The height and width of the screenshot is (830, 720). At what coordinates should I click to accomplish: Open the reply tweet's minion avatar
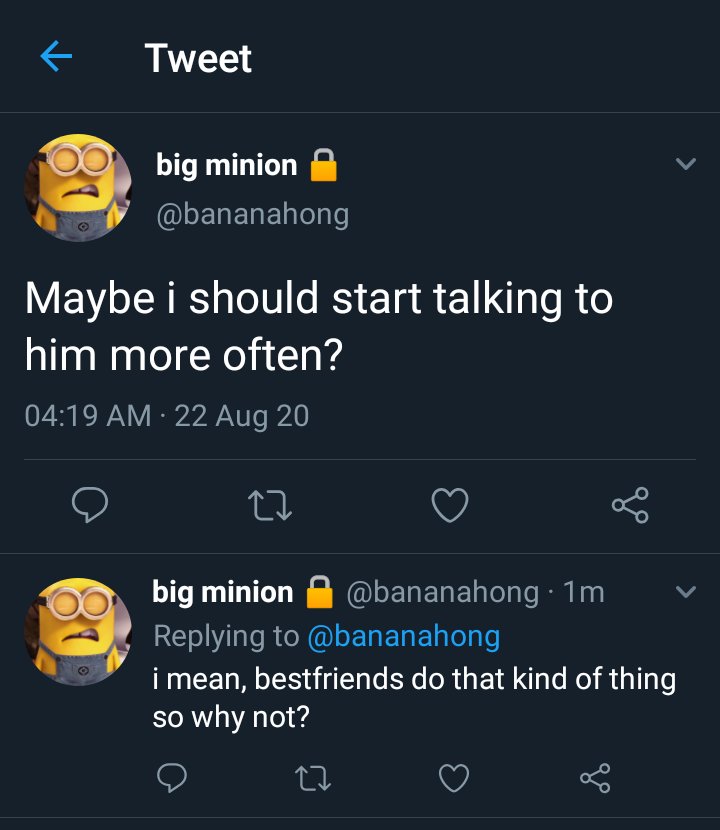[x=78, y=631]
